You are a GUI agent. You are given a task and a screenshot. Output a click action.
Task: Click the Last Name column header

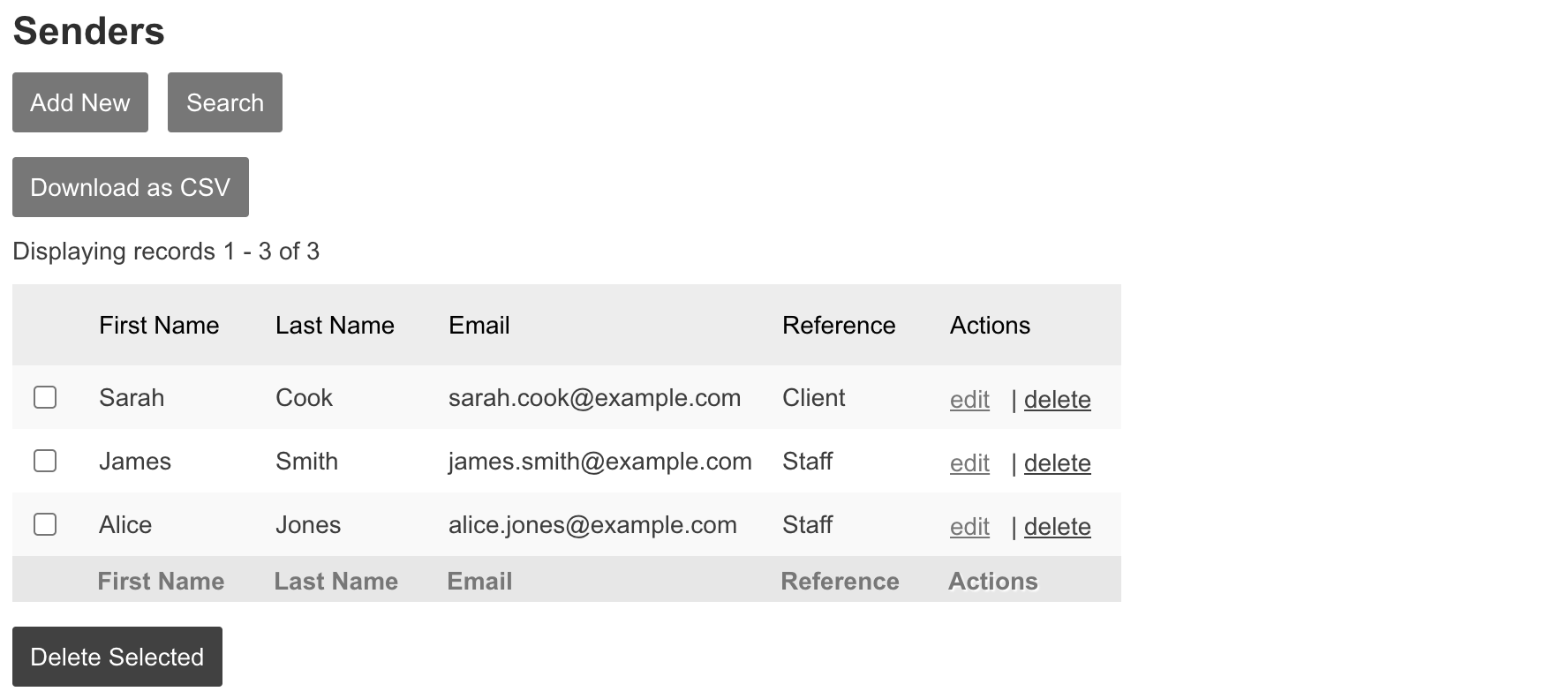tap(335, 325)
